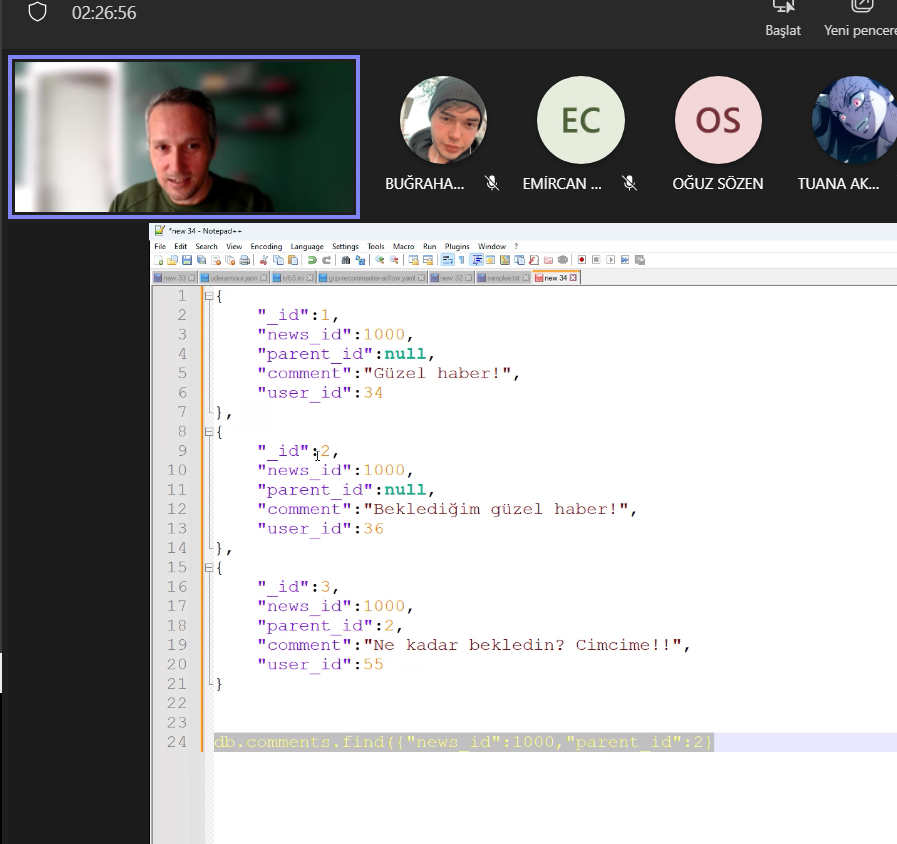
Task: Collapse the fold marker at line 8
Action: 209,431
